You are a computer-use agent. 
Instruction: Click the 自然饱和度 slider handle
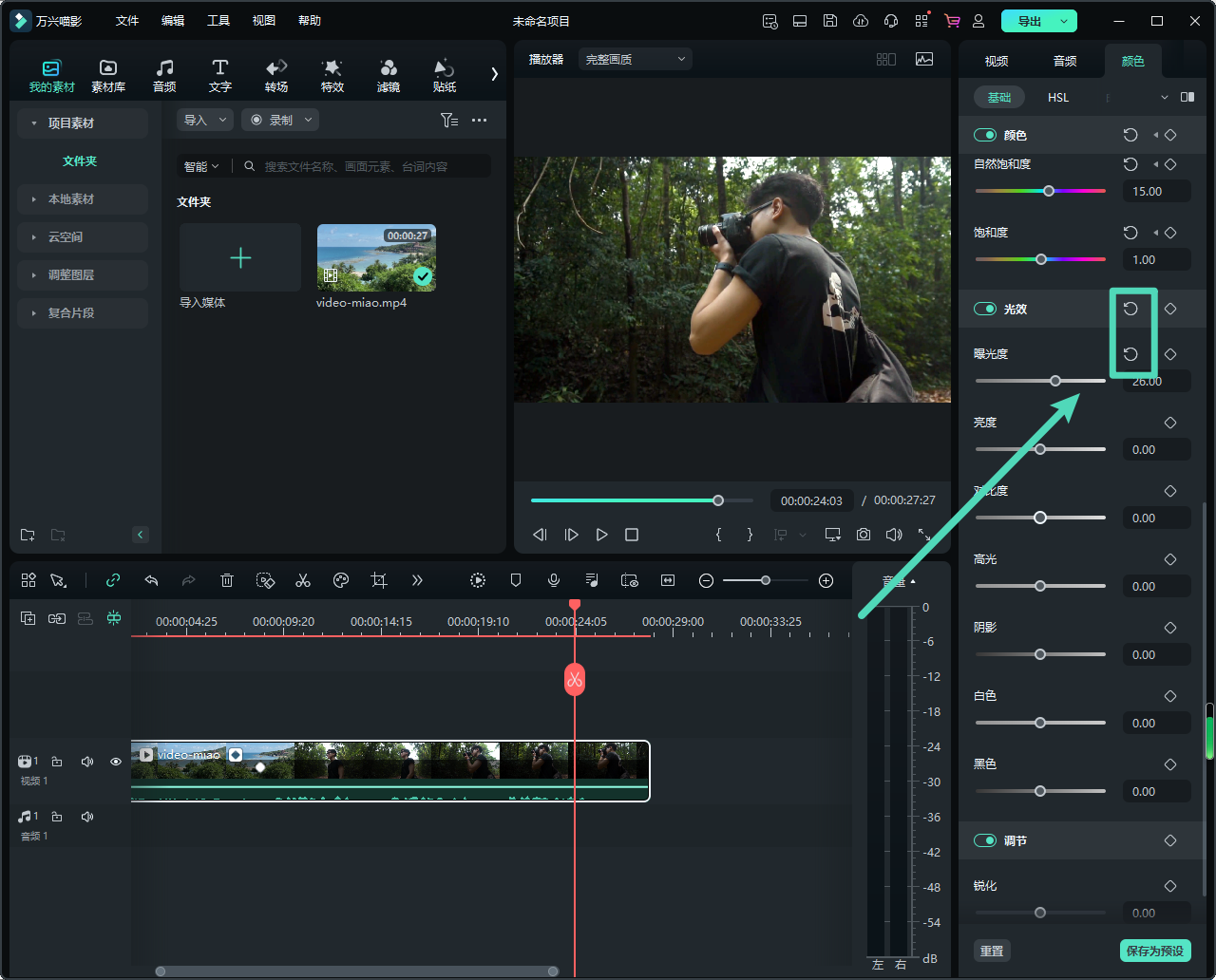point(1049,191)
